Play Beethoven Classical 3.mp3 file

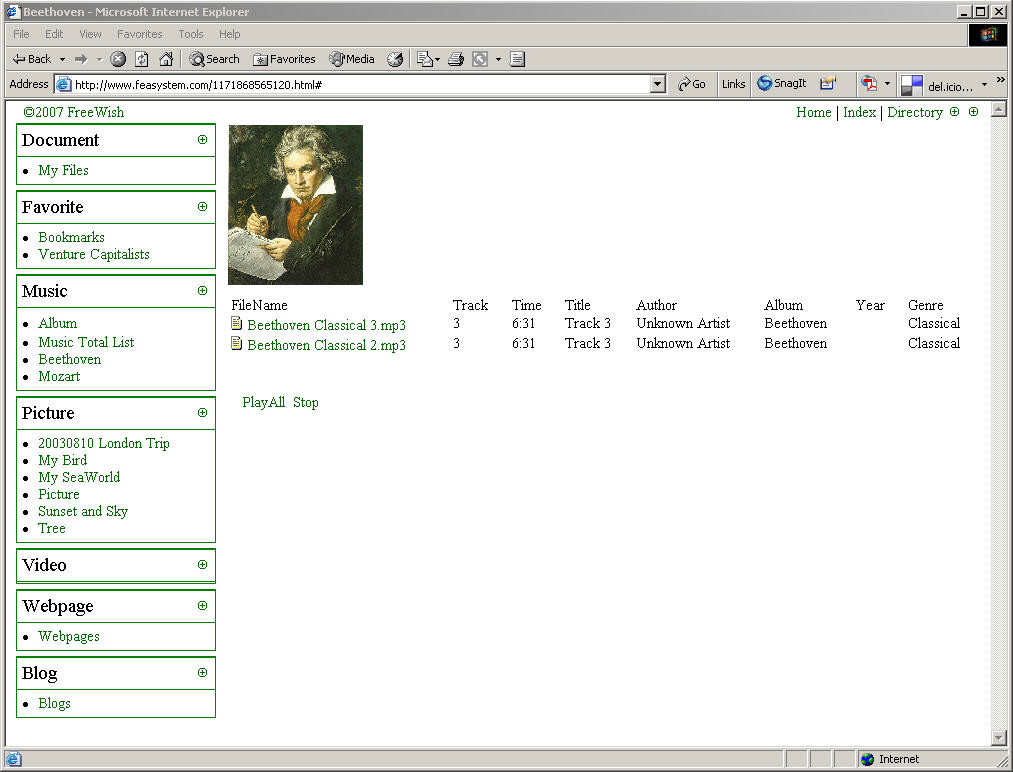[326, 326]
